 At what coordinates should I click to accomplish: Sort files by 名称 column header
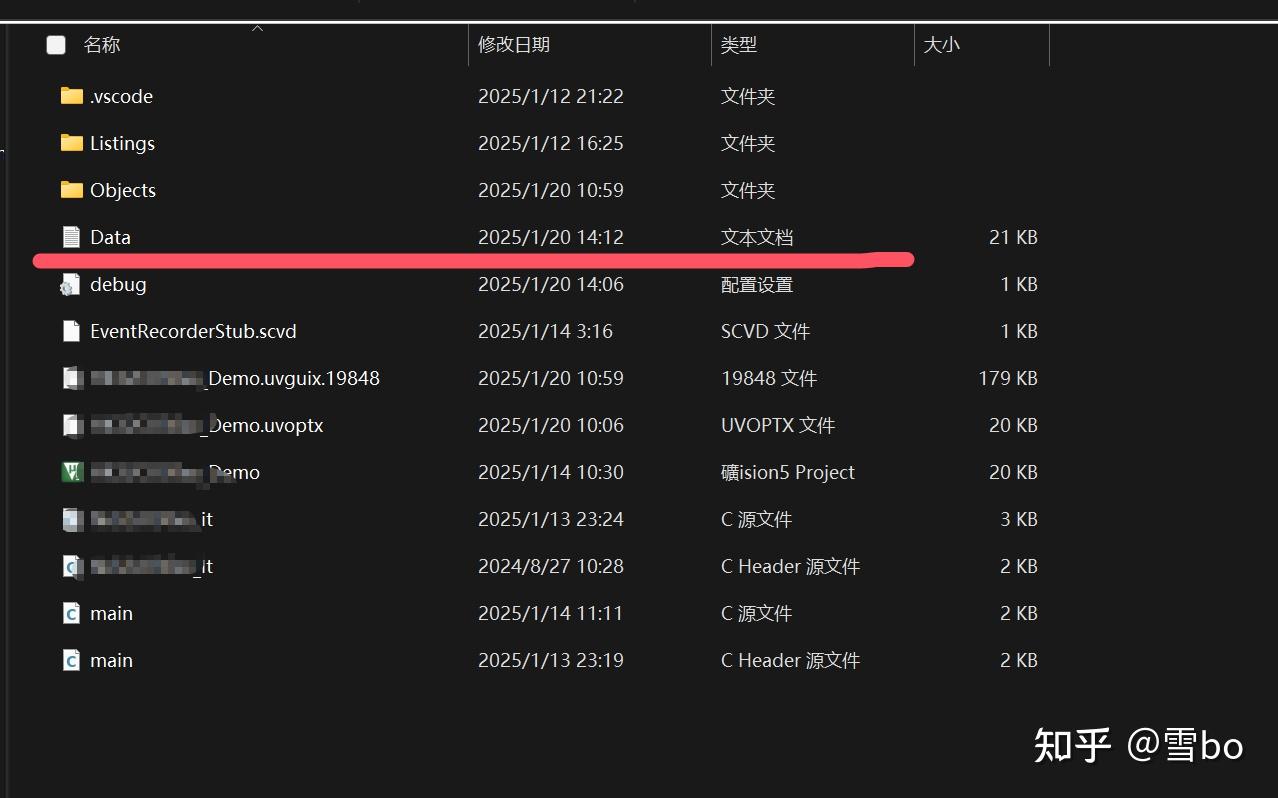102,45
